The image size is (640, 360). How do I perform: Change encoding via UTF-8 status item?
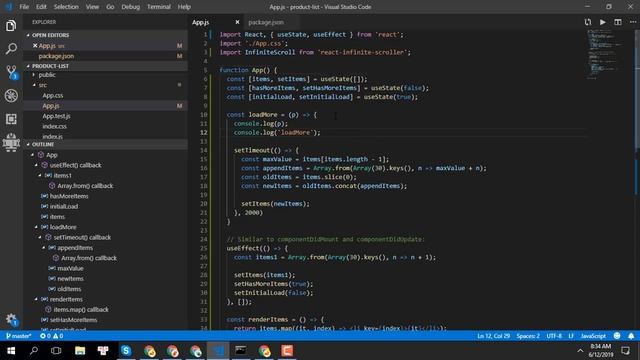tap(554, 336)
